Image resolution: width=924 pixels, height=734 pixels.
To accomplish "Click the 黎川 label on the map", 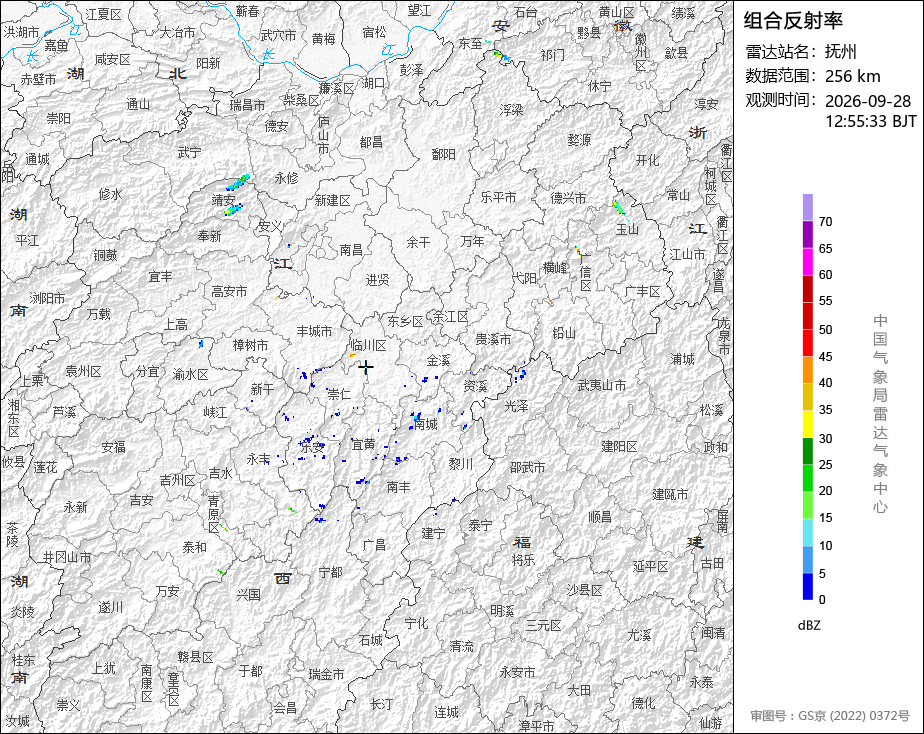I will (461, 464).
